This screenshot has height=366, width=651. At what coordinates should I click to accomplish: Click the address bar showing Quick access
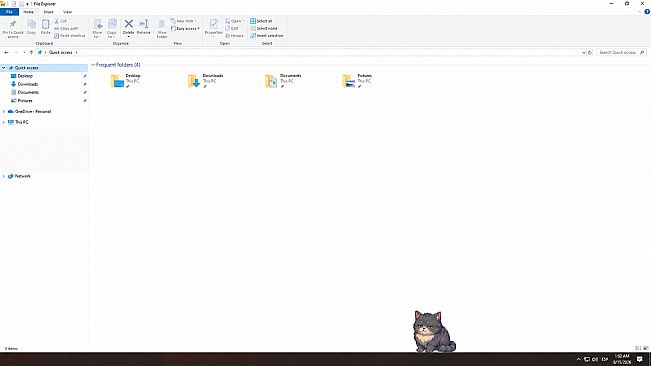pos(309,52)
